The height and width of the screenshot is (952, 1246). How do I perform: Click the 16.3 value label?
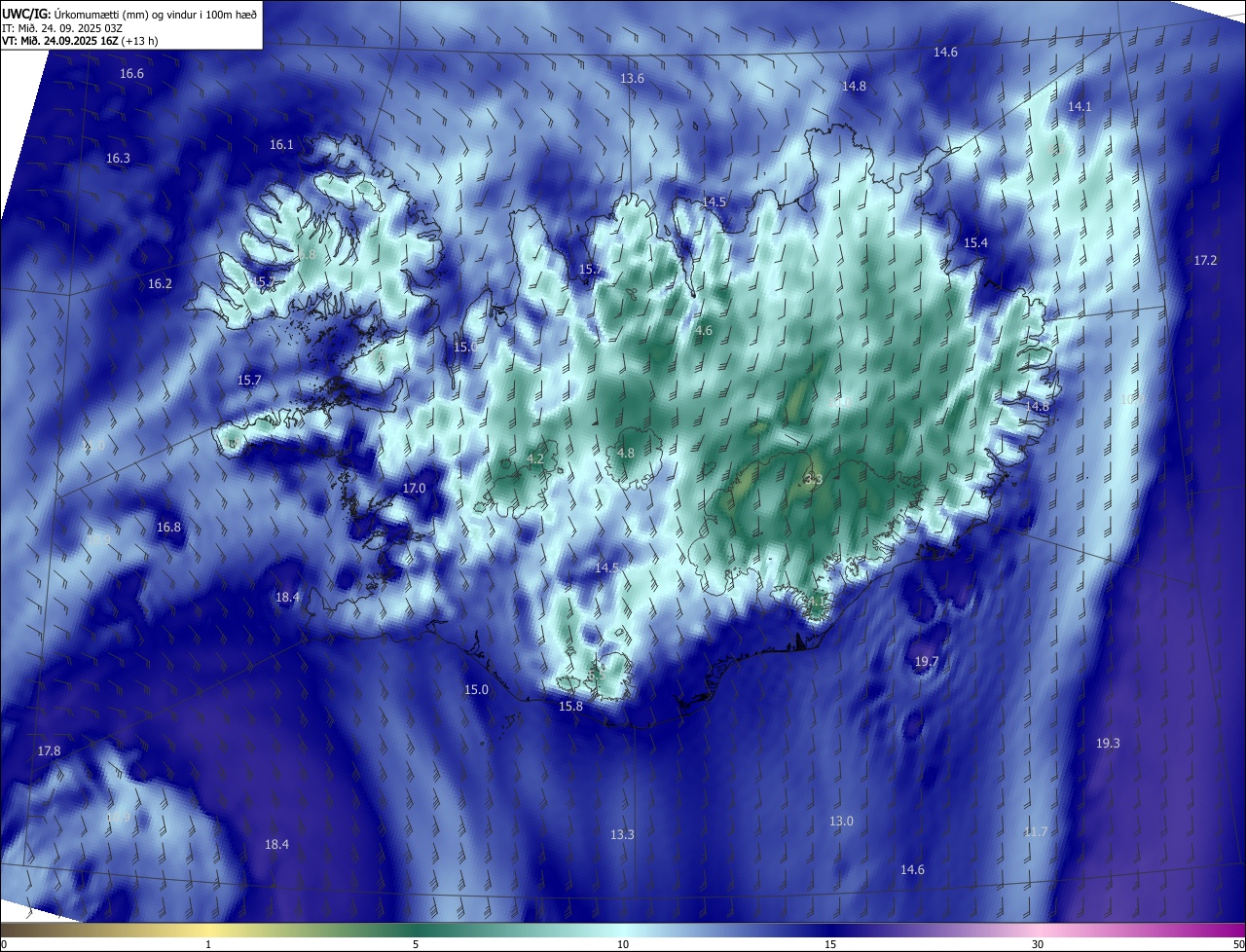point(118,158)
